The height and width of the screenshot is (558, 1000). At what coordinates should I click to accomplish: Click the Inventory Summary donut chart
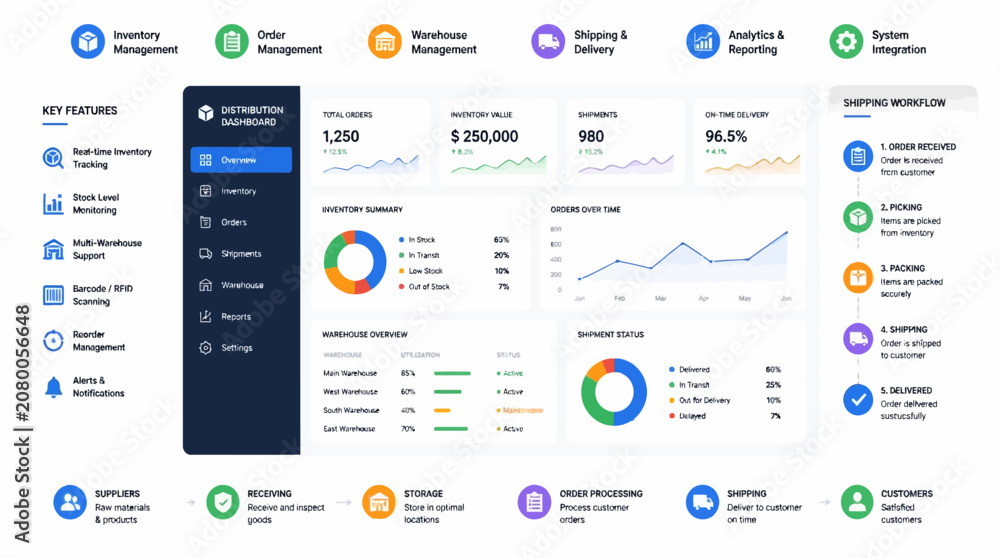pos(355,262)
